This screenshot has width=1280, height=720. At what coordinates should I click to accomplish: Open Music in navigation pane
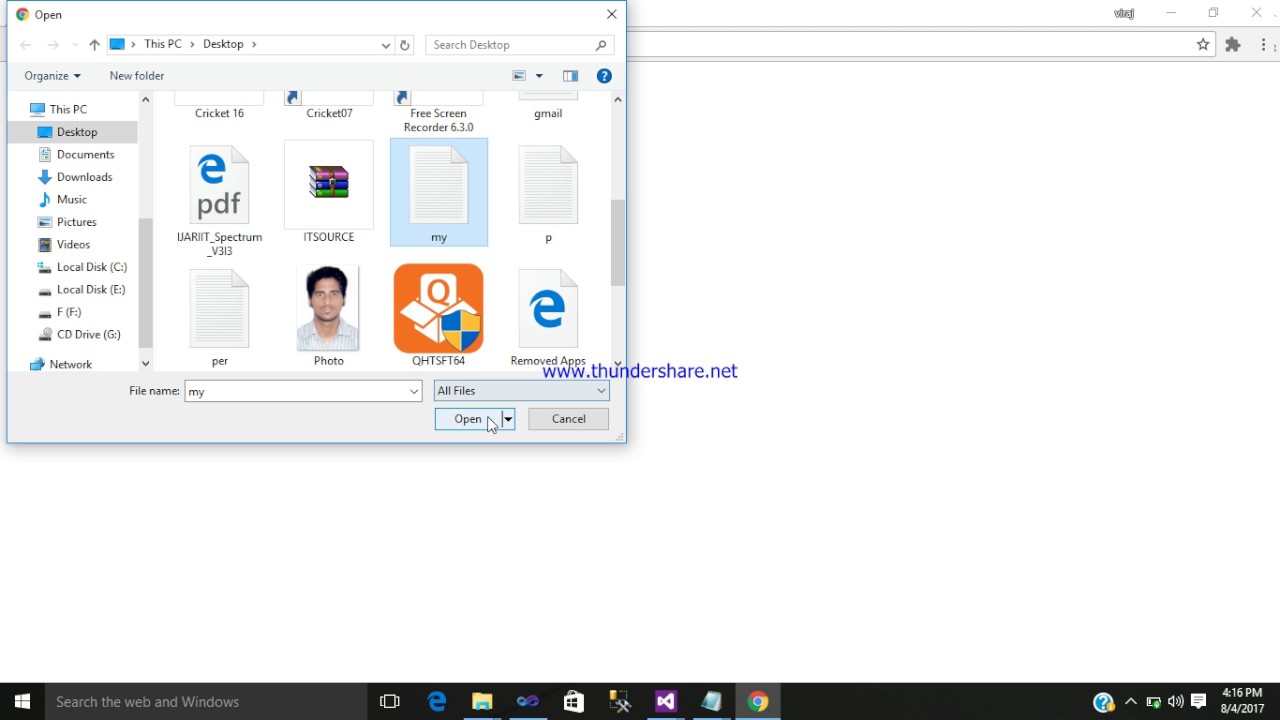point(71,199)
